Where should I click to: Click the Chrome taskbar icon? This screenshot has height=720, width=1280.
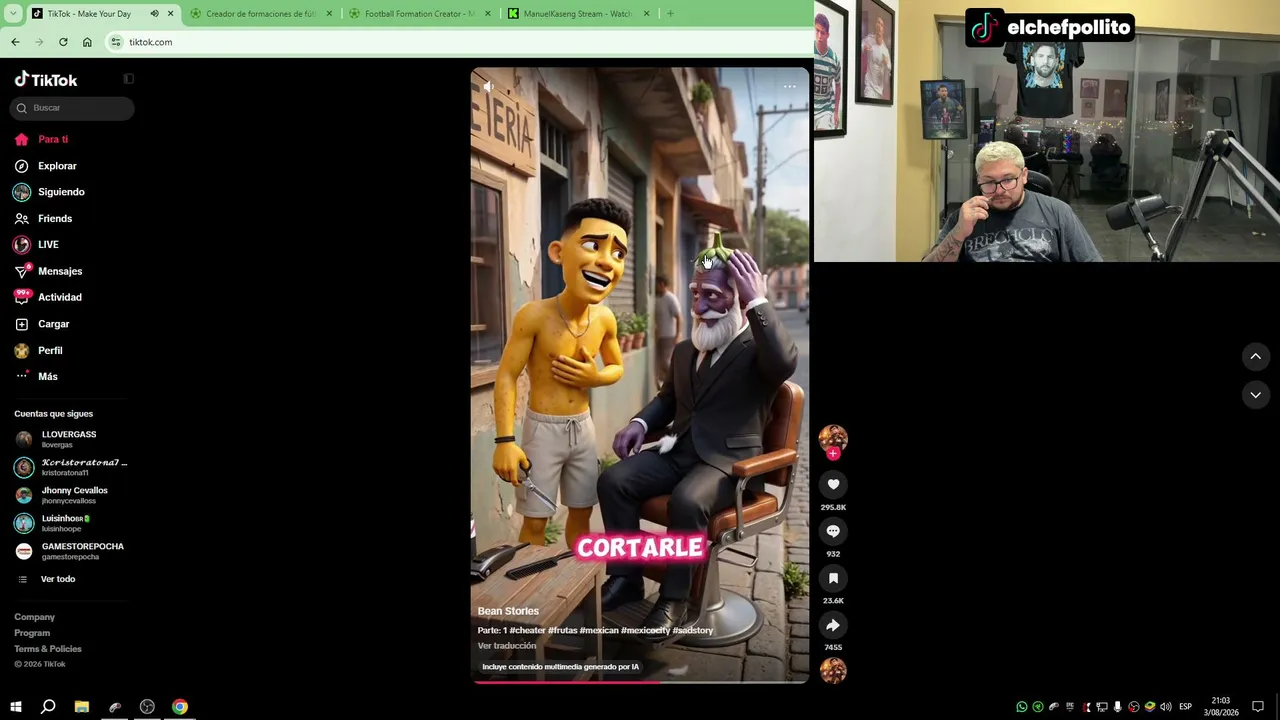(x=180, y=707)
